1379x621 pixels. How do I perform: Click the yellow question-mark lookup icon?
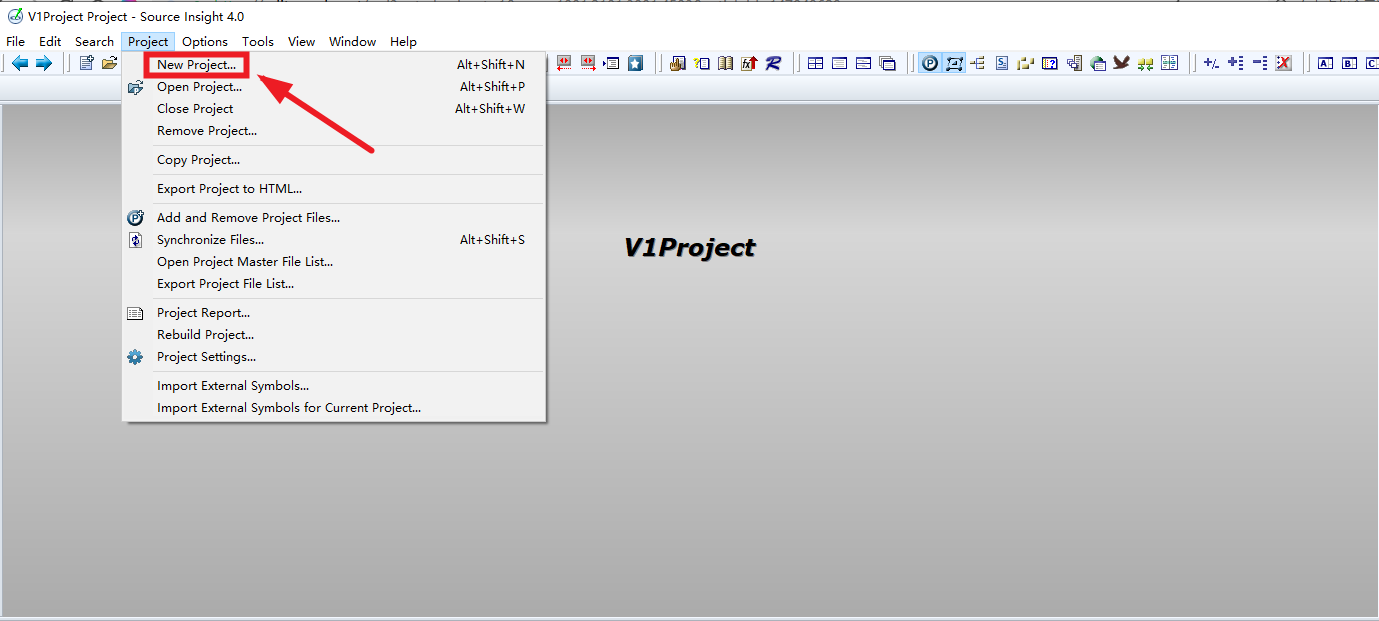pyautogui.click(x=702, y=63)
